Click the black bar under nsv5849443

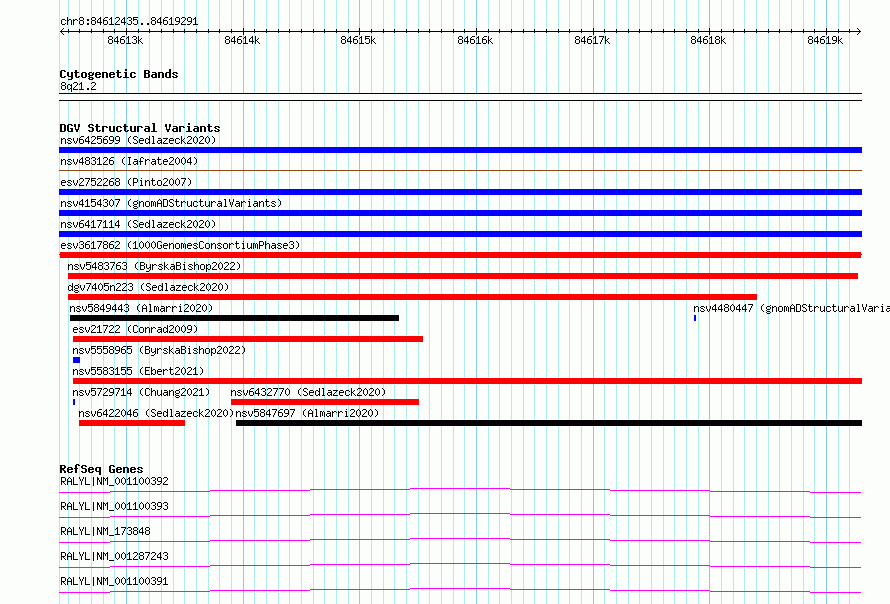point(234,318)
